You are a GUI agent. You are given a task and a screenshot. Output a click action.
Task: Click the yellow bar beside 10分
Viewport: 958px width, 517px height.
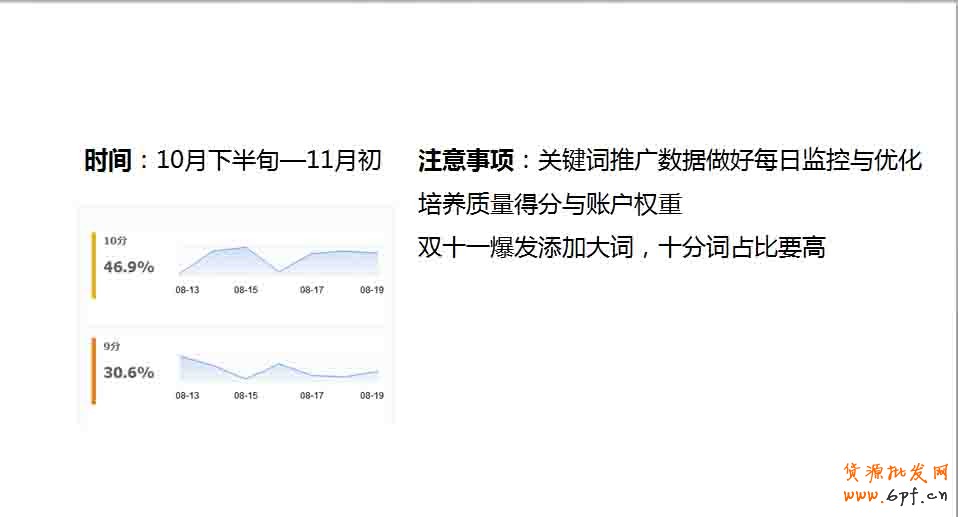pos(94,265)
